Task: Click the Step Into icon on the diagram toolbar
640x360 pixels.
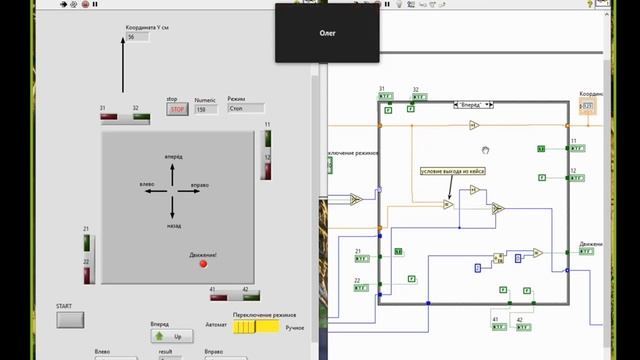Action: coord(423,4)
